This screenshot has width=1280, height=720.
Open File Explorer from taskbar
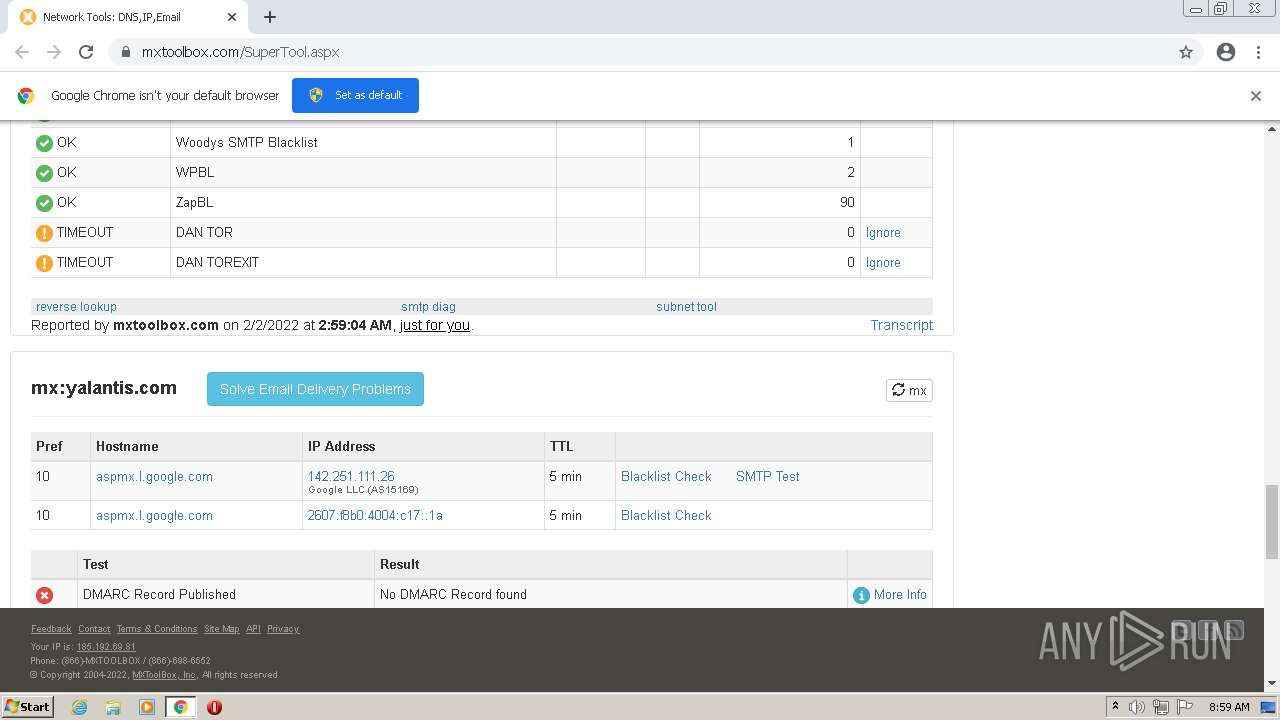click(x=113, y=707)
